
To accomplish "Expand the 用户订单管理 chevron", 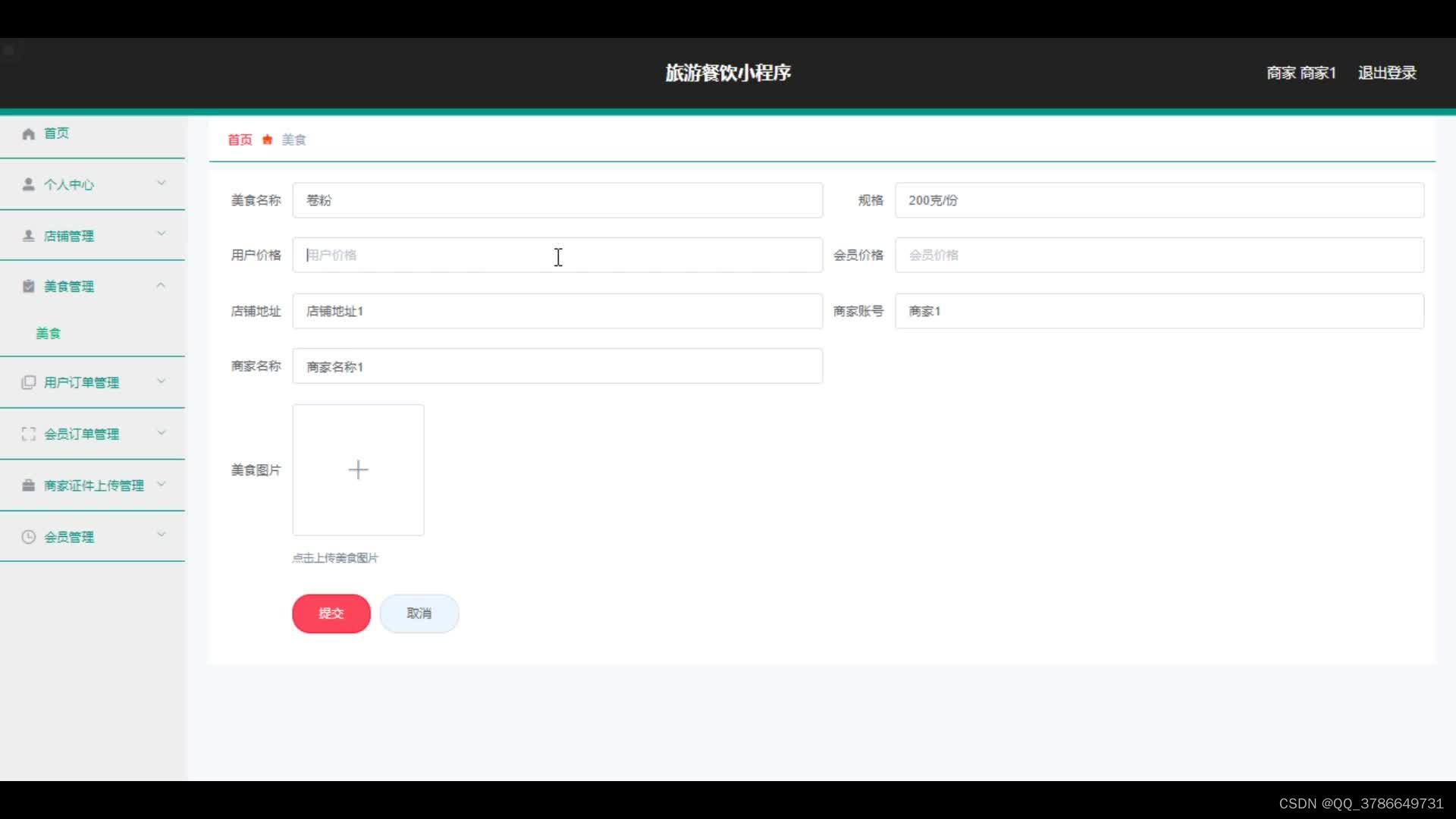I will (x=161, y=381).
